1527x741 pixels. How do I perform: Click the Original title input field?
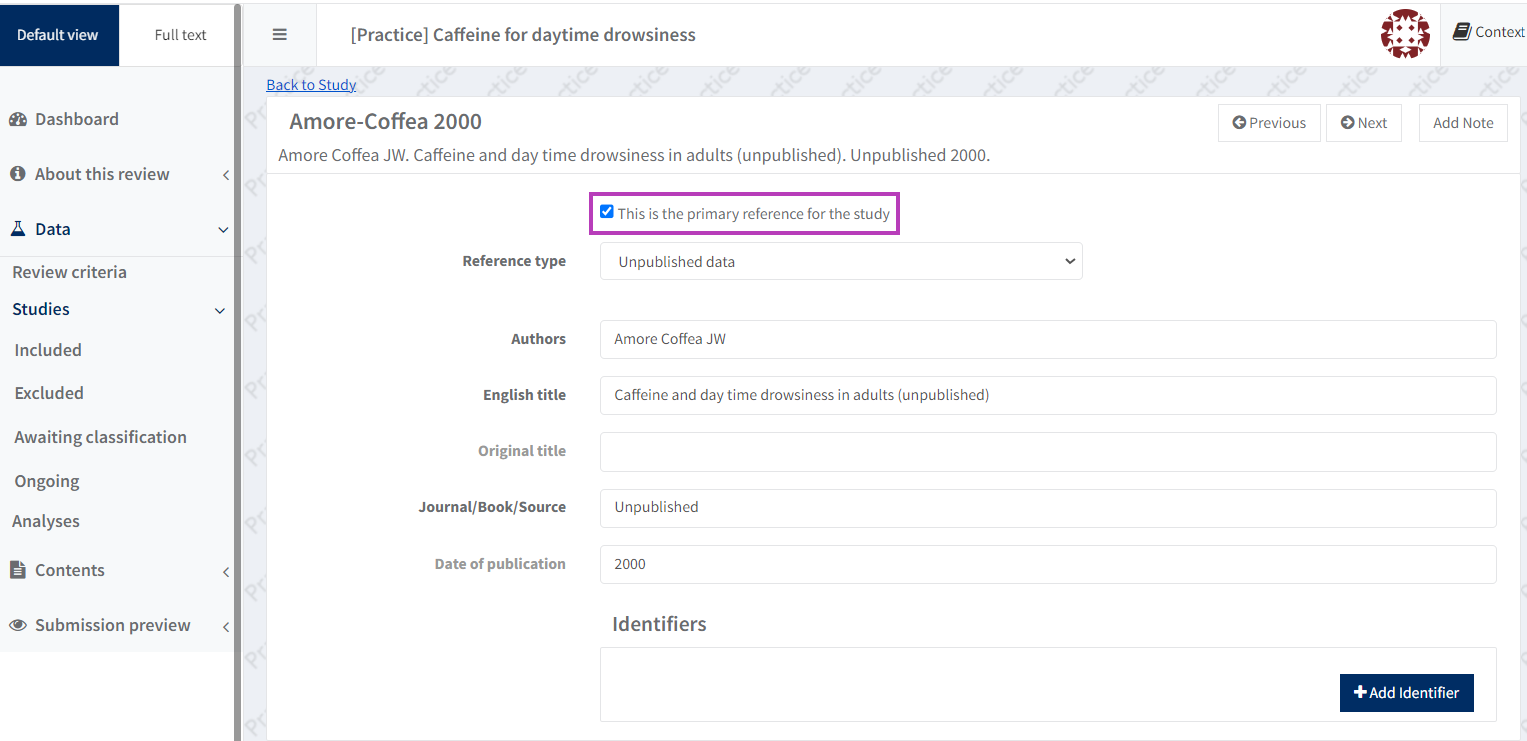[1047, 452]
